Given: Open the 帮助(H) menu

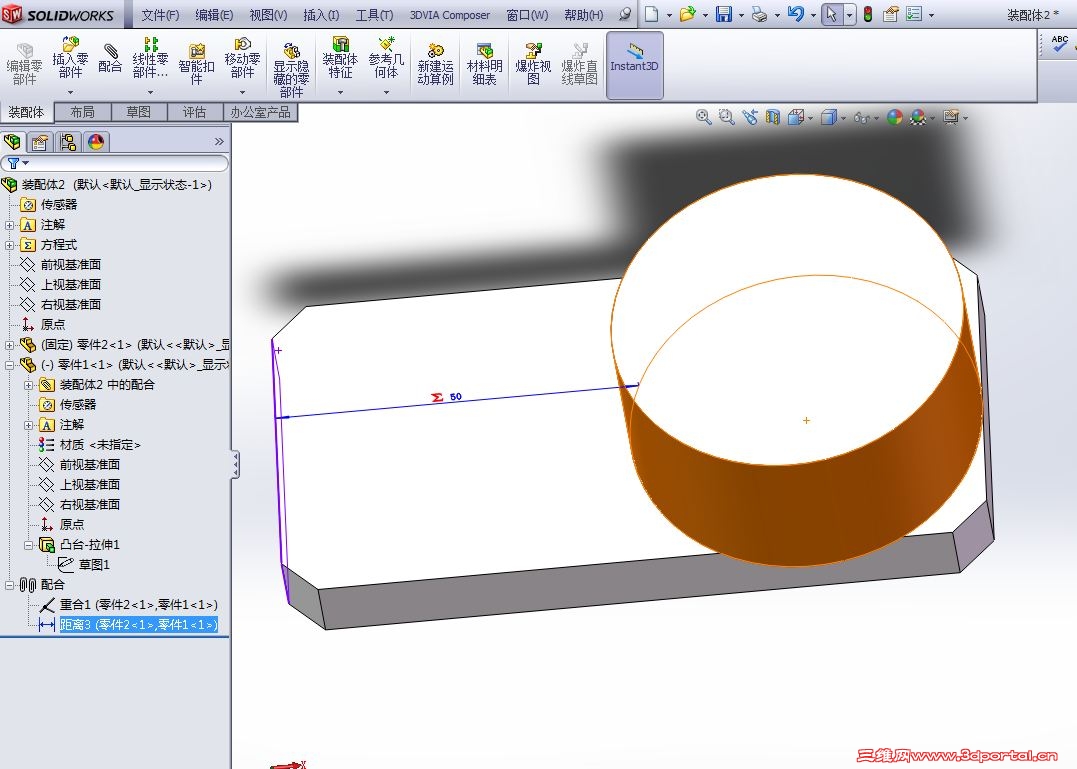Looking at the screenshot, I should (x=583, y=14).
